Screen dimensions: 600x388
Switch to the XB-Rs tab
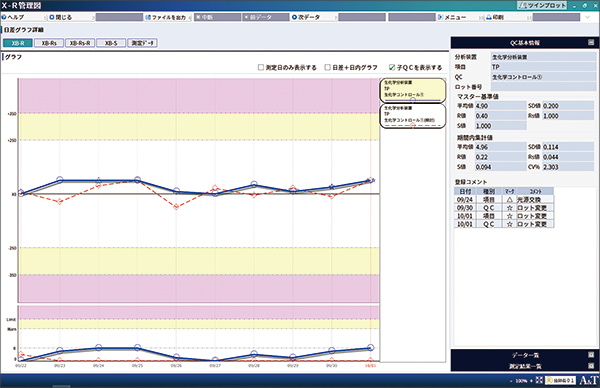click(x=49, y=43)
